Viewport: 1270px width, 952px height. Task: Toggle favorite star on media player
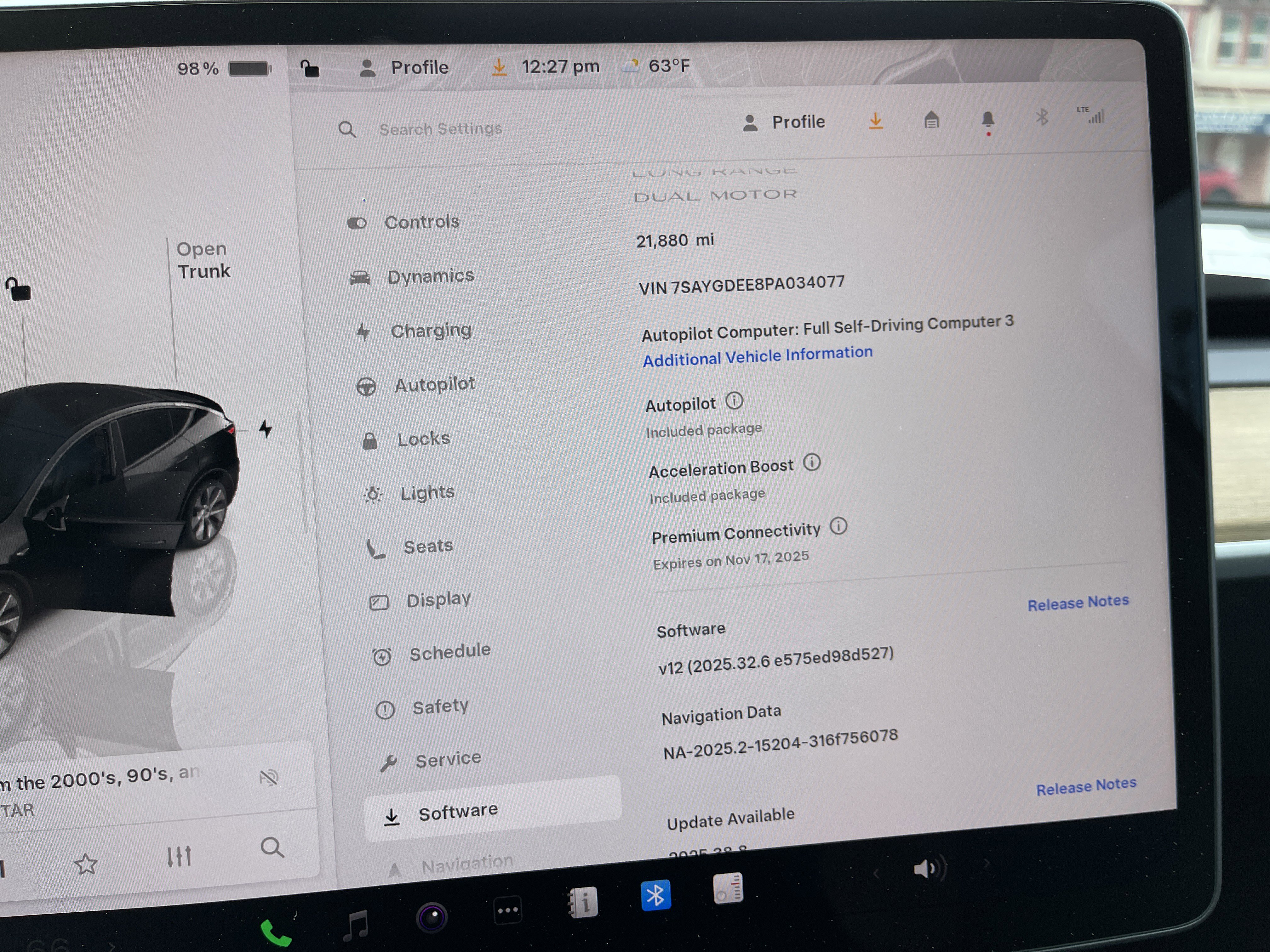(x=86, y=864)
